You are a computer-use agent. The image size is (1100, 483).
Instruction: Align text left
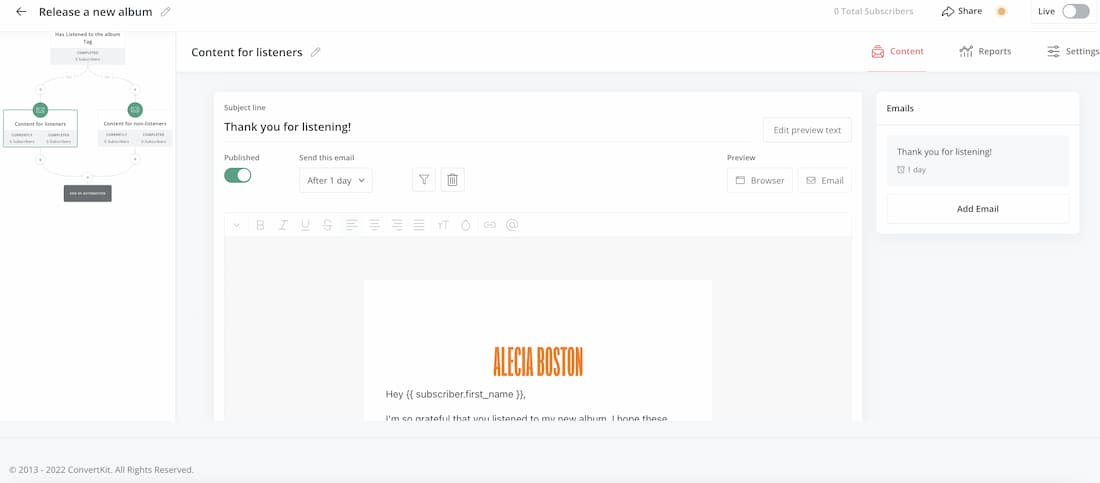tap(351, 225)
